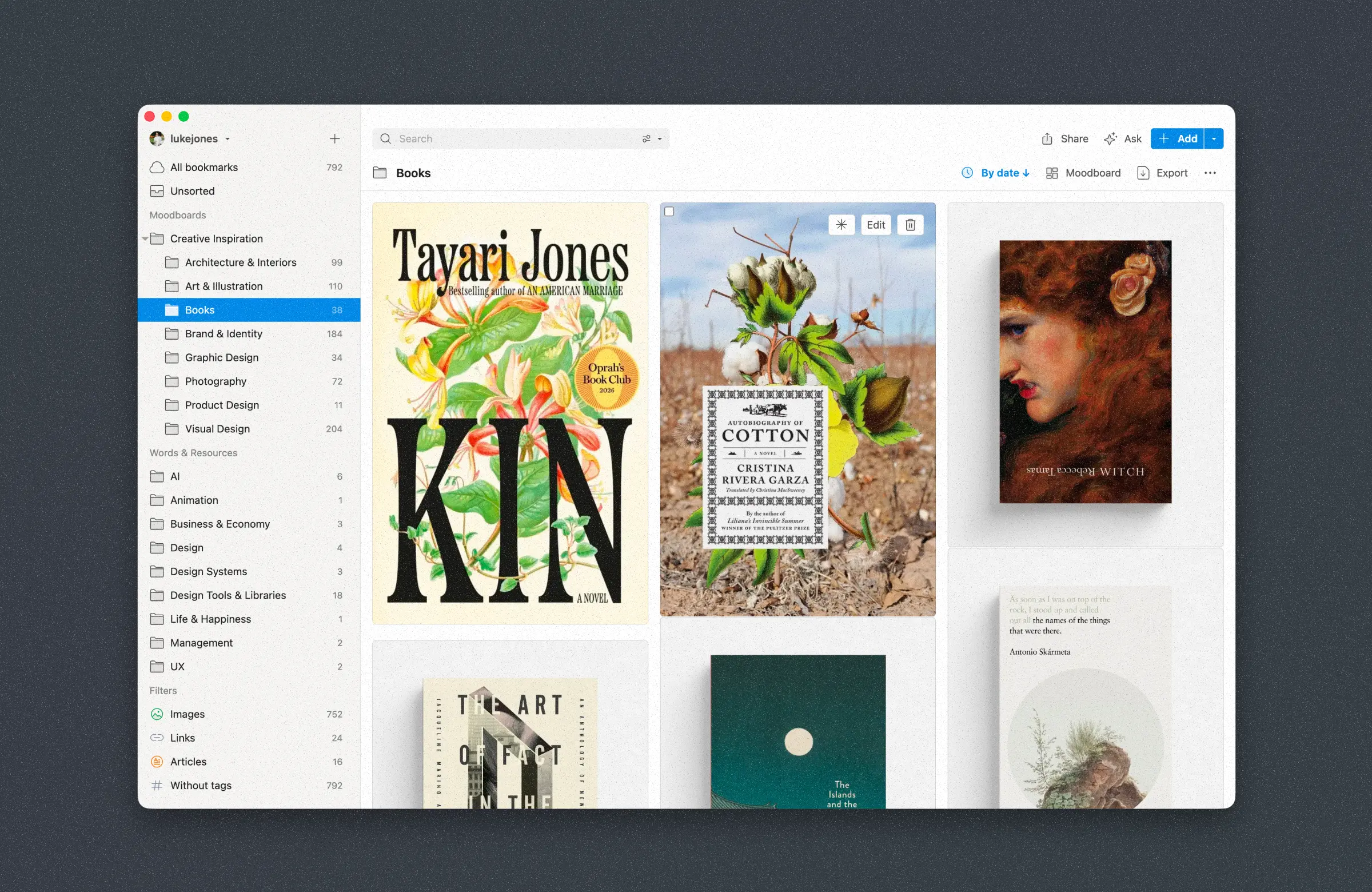This screenshot has height=892, width=1372.
Task: Click the asterisk icon on Cotton cover
Action: tap(841, 225)
